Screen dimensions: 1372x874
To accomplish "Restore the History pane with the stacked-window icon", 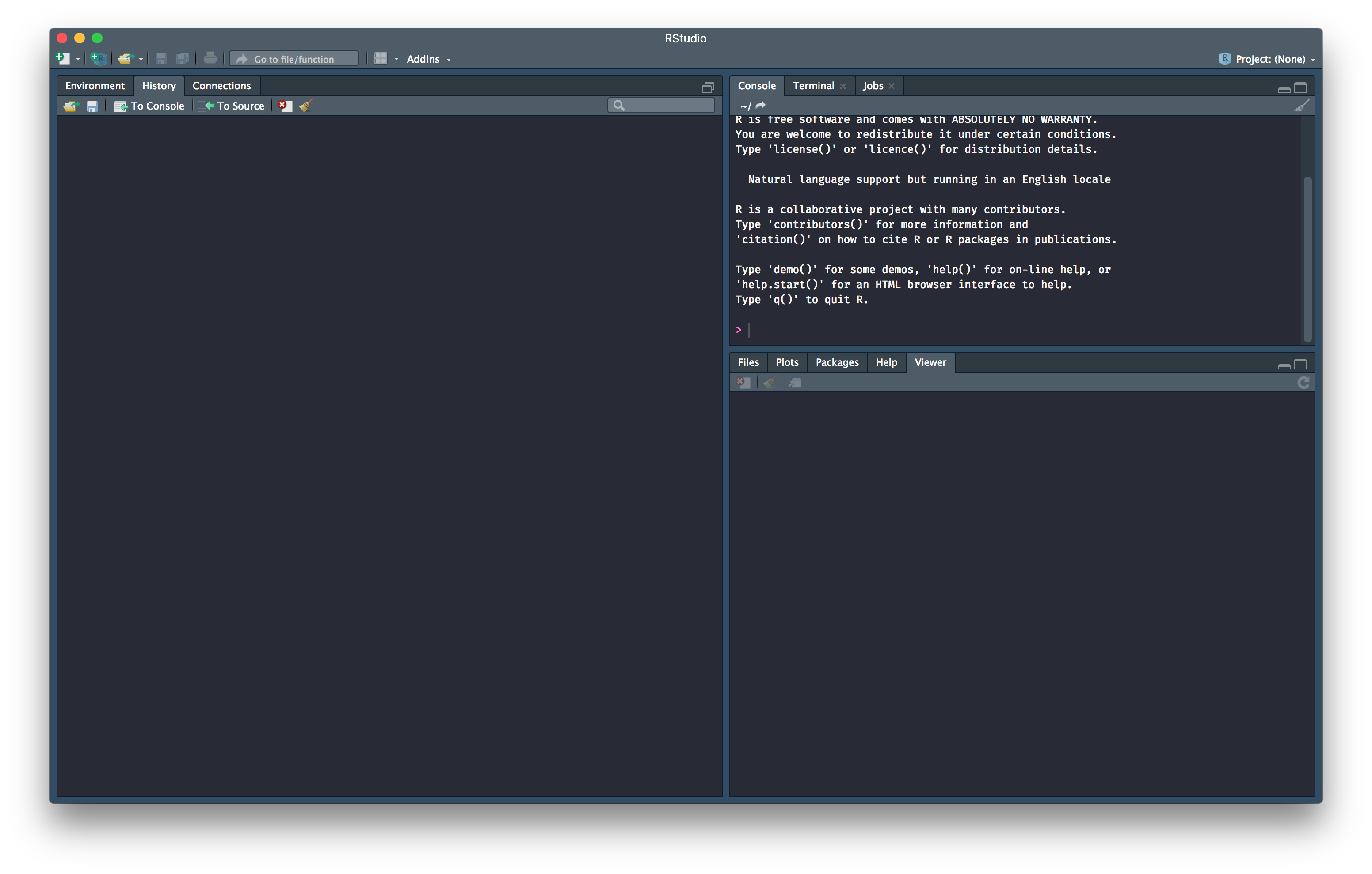I will pos(708,87).
